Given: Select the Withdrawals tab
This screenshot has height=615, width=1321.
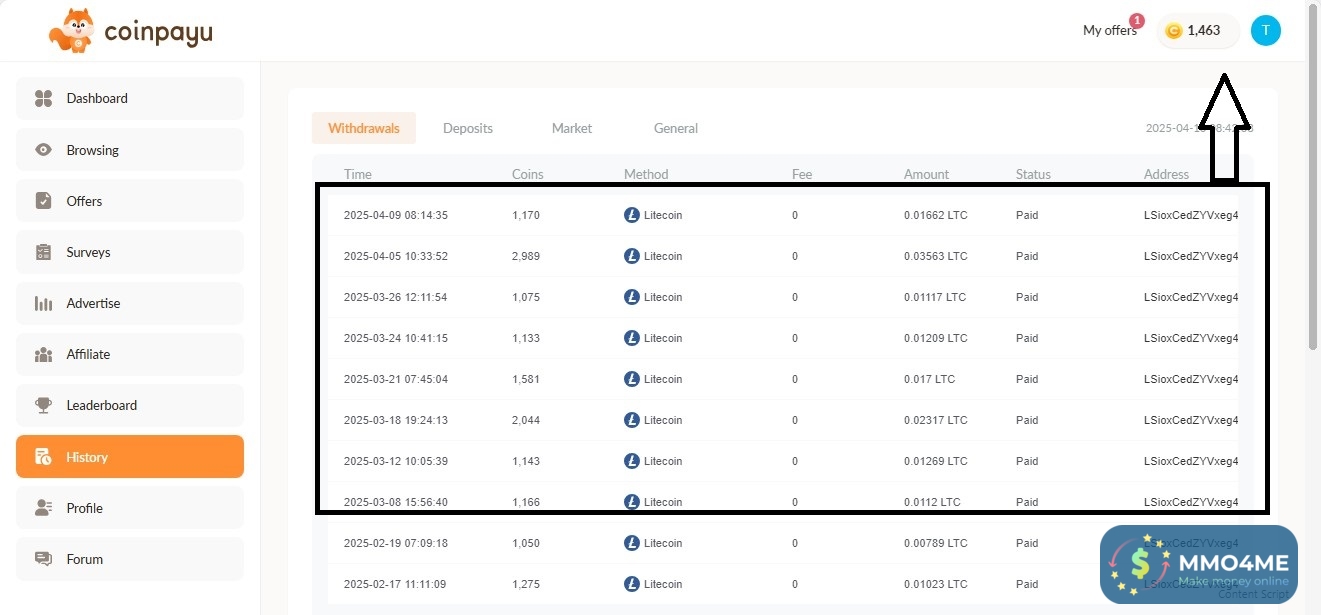Looking at the screenshot, I should (x=363, y=128).
